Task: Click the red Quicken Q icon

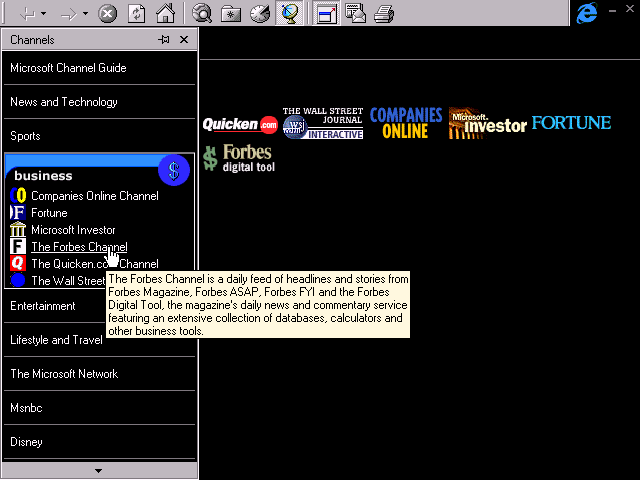Action: (x=18, y=263)
